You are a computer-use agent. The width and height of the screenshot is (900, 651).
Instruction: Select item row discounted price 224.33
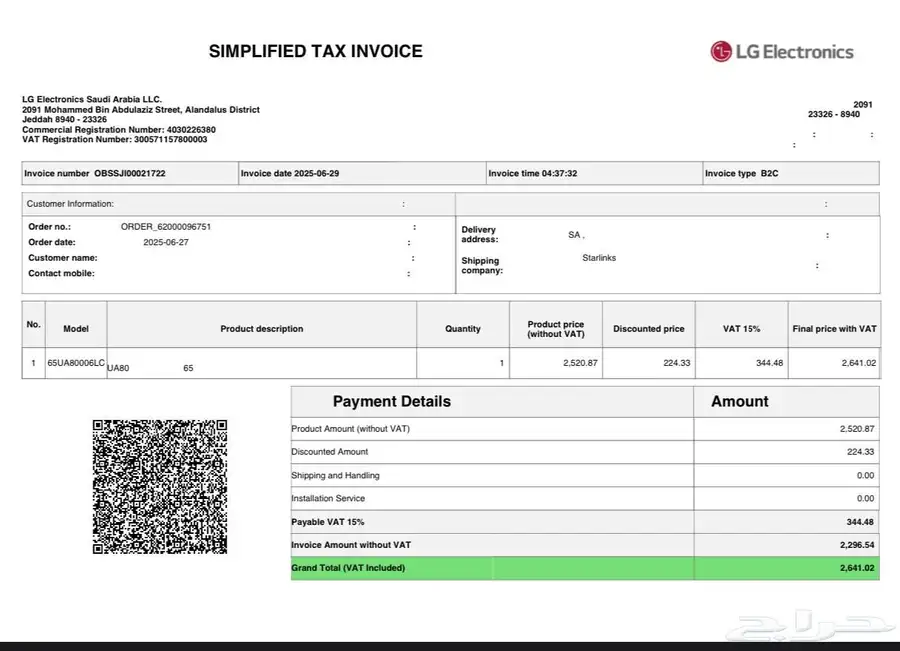677,363
